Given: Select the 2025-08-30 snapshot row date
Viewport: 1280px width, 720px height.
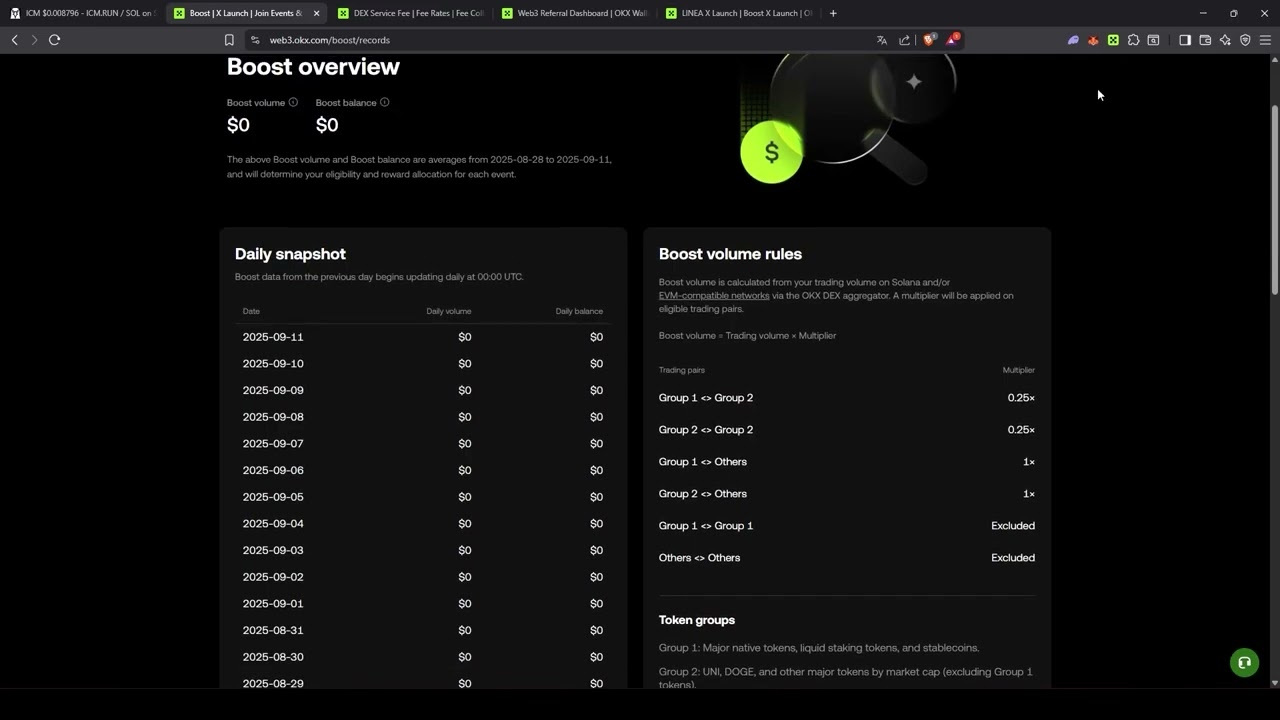Looking at the screenshot, I should (x=273, y=657).
